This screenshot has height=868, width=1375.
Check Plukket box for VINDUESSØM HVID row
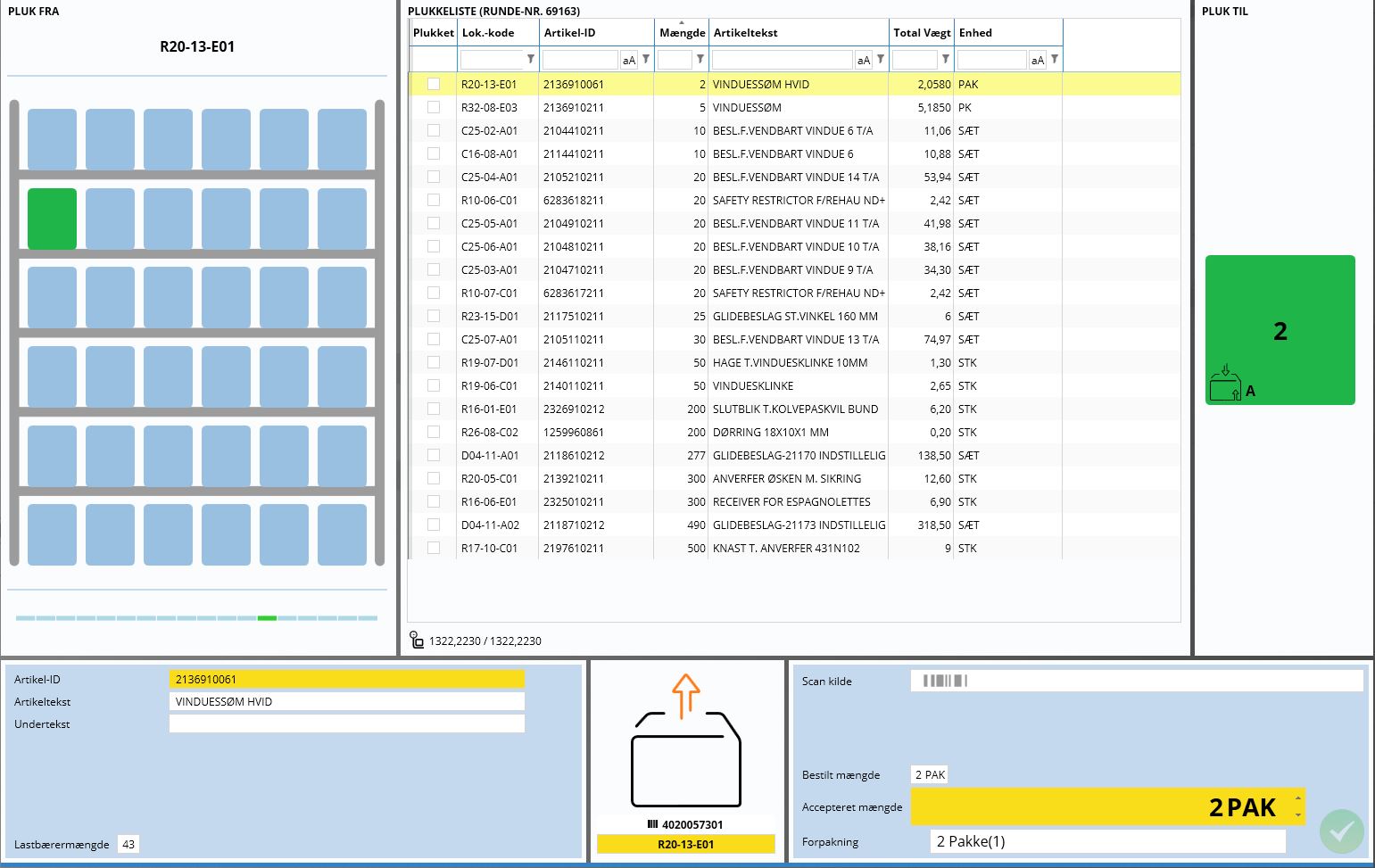point(434,84)
